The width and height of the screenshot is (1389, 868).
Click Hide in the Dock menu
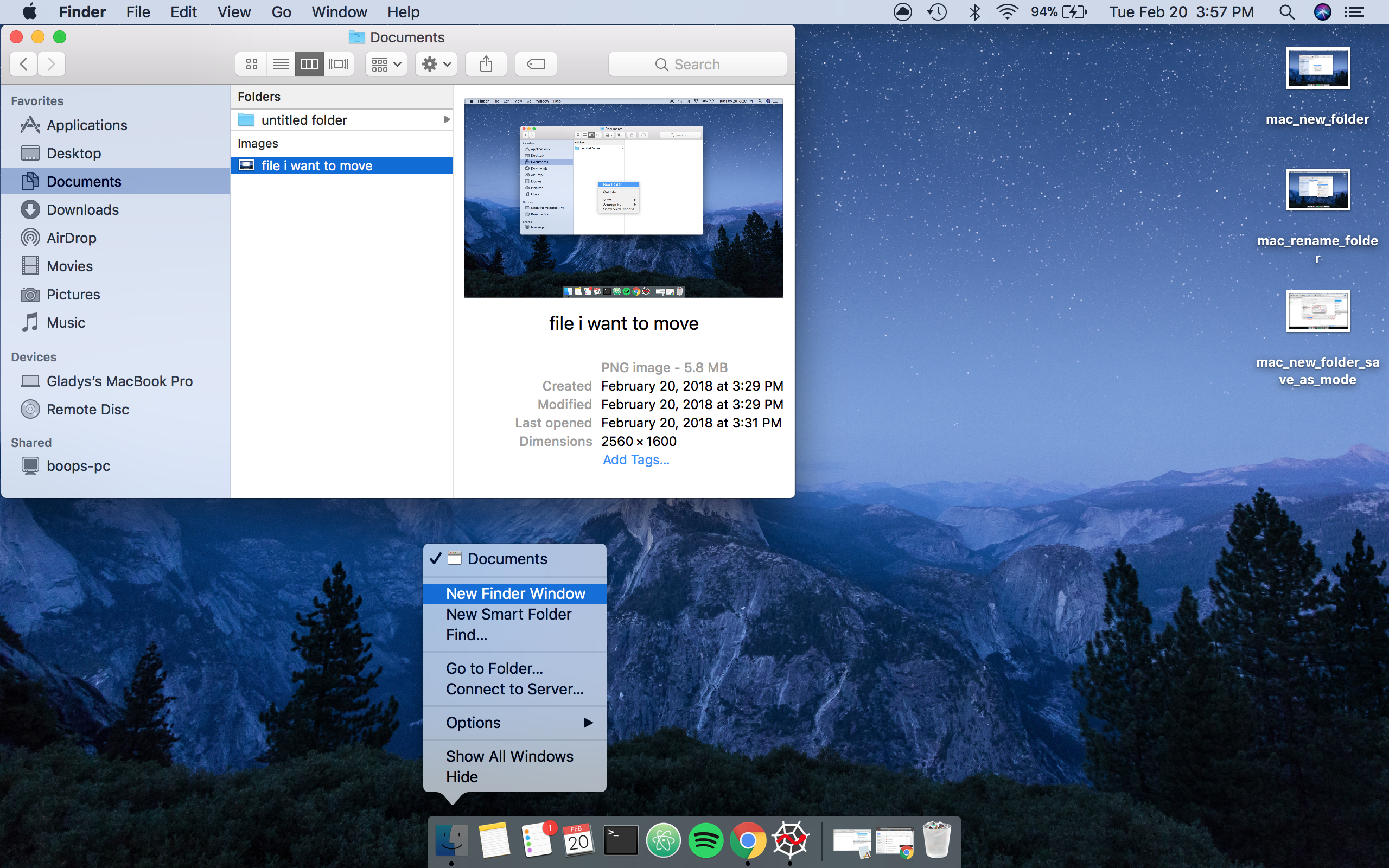[515, 777]
